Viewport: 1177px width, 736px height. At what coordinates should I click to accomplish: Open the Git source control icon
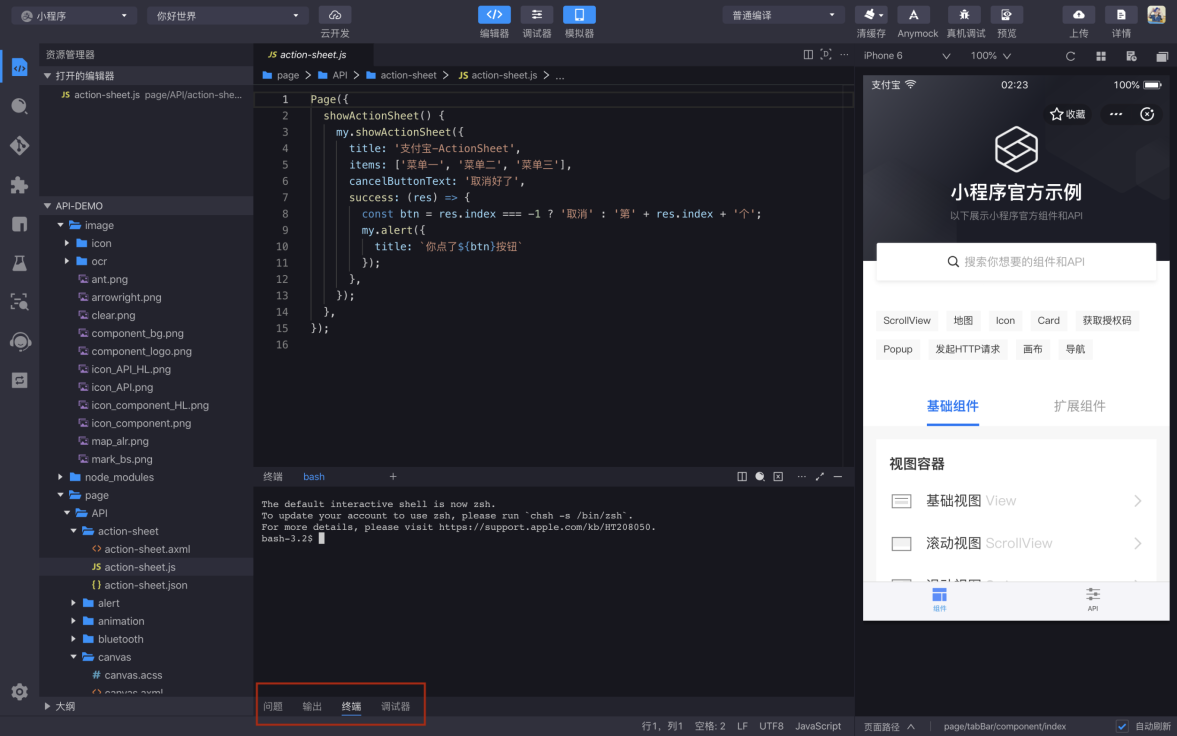[20, 146]
